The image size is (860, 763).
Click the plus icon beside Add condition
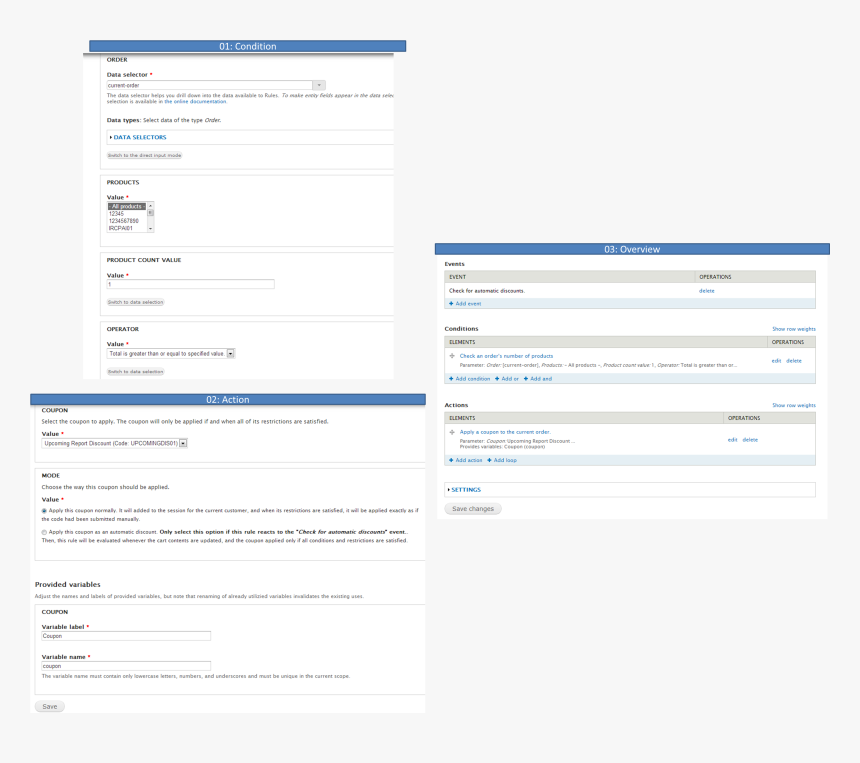(451, 379)
